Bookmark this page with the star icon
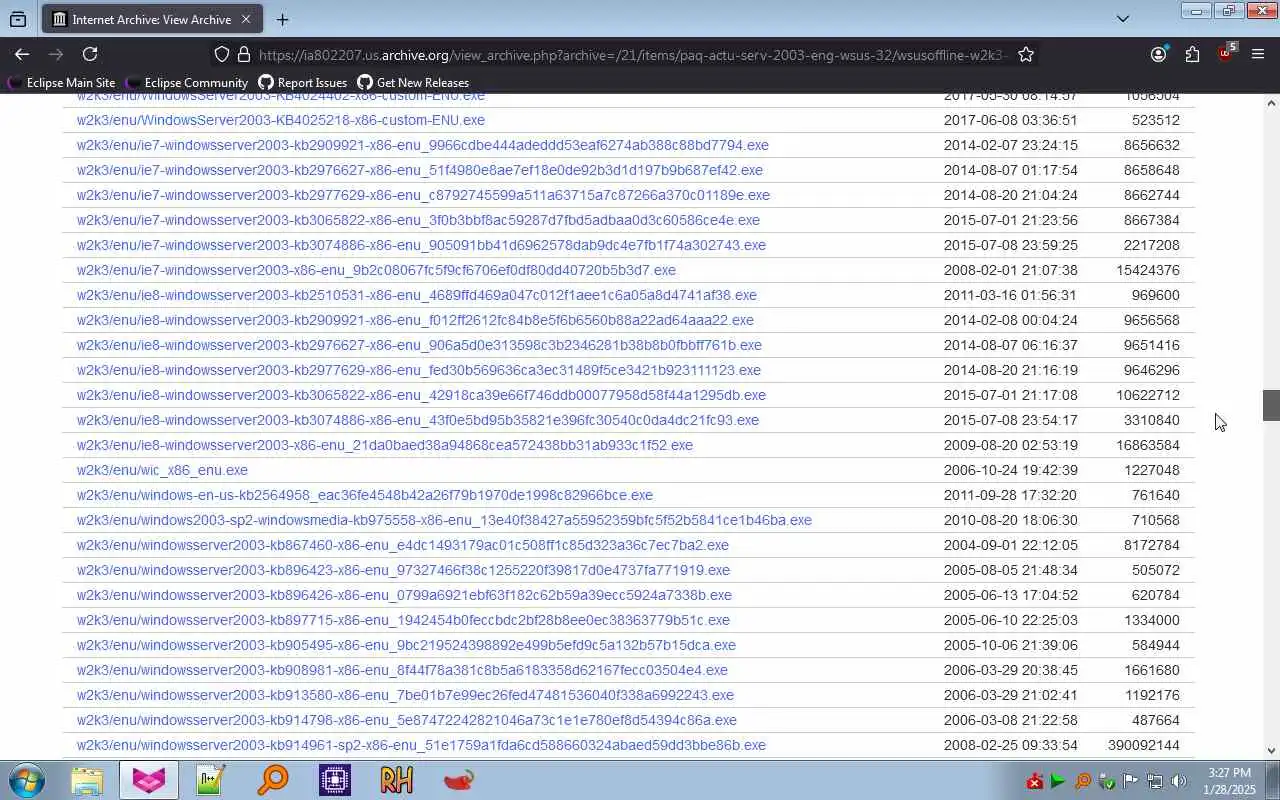 pyautogui.click(x=1026, y=54)
